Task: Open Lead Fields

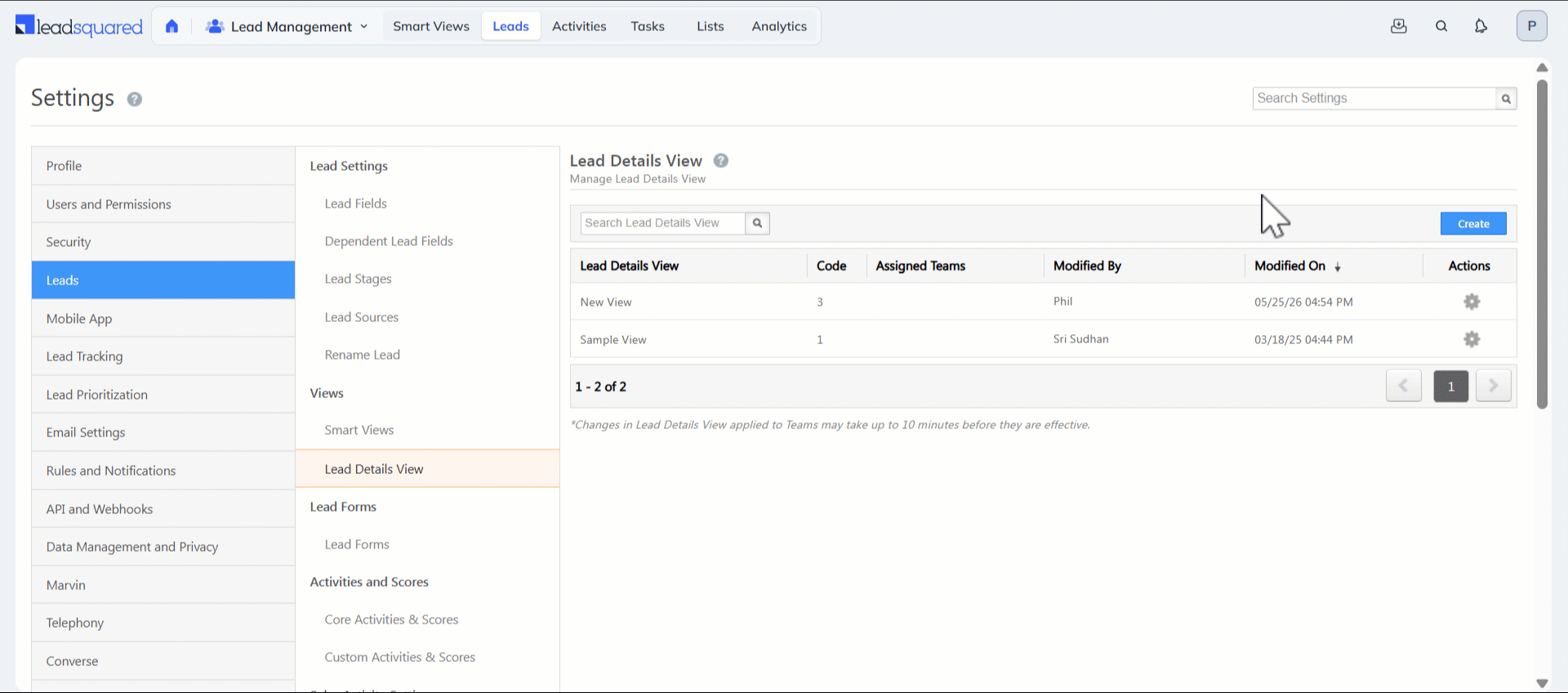Action: 355,203
